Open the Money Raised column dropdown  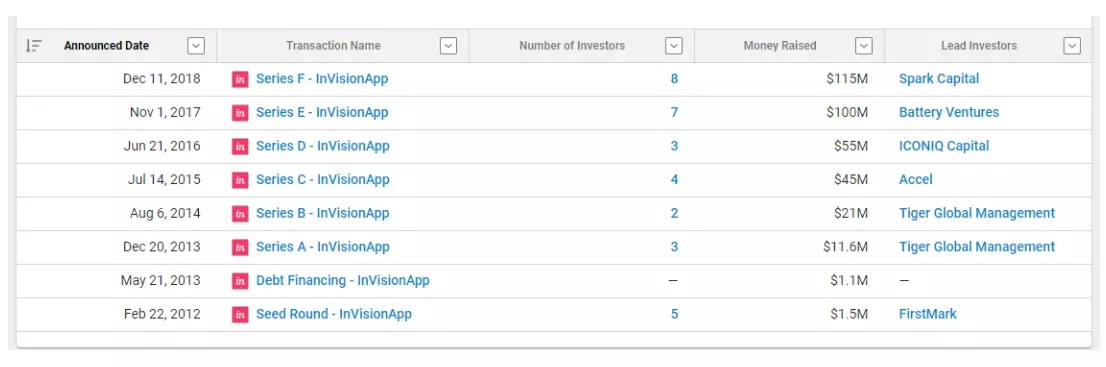[864, 46]
